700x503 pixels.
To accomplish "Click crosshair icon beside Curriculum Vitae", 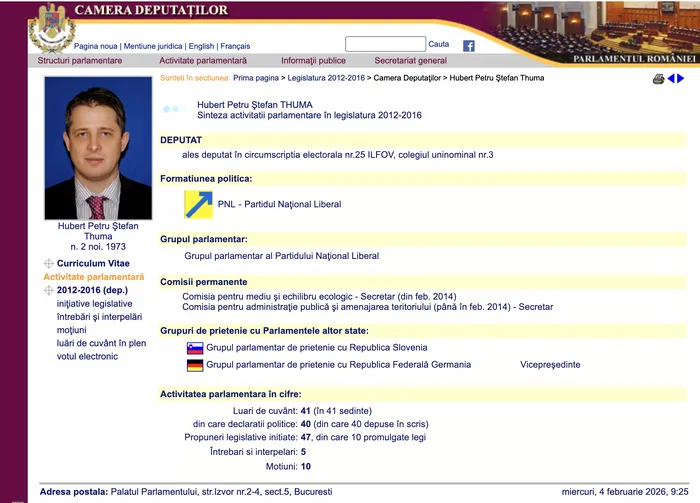I will [48, 263].
